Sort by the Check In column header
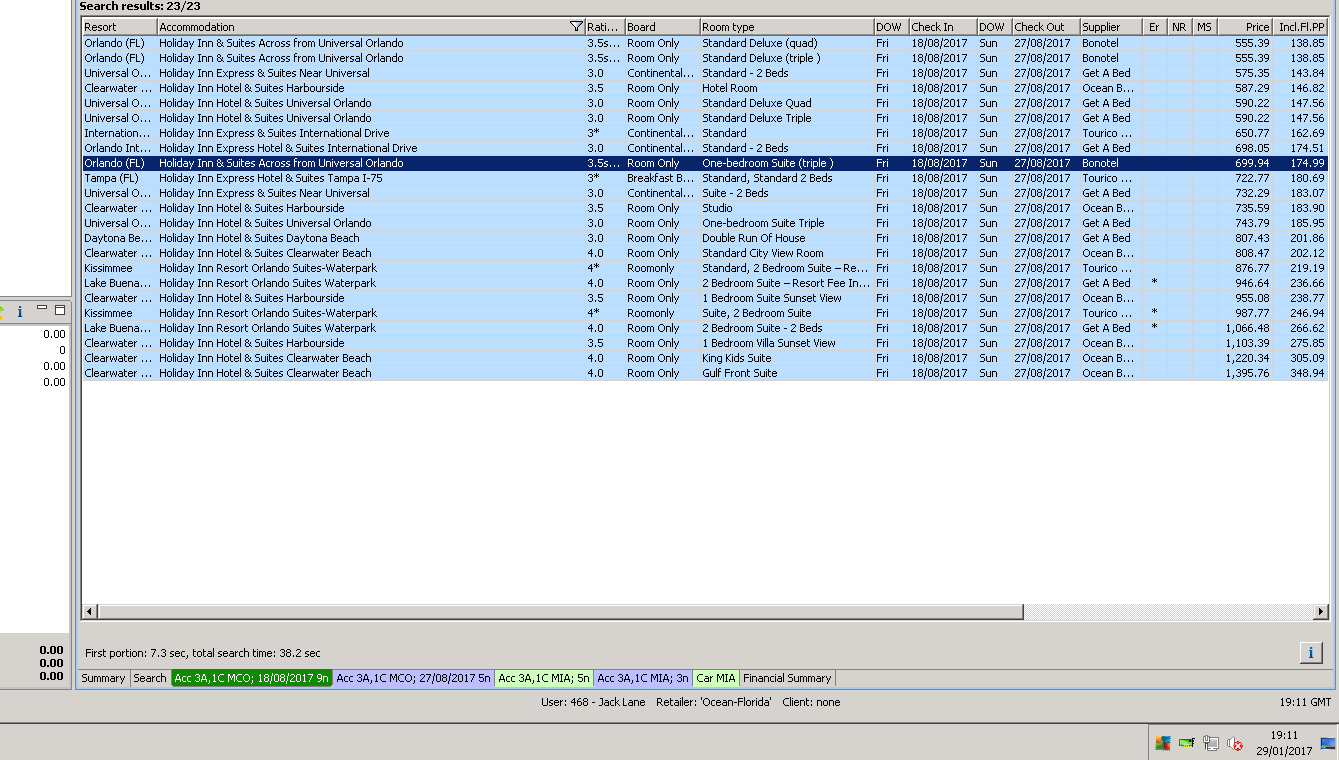Viewport: 1339px width, 760px height. 943,27
